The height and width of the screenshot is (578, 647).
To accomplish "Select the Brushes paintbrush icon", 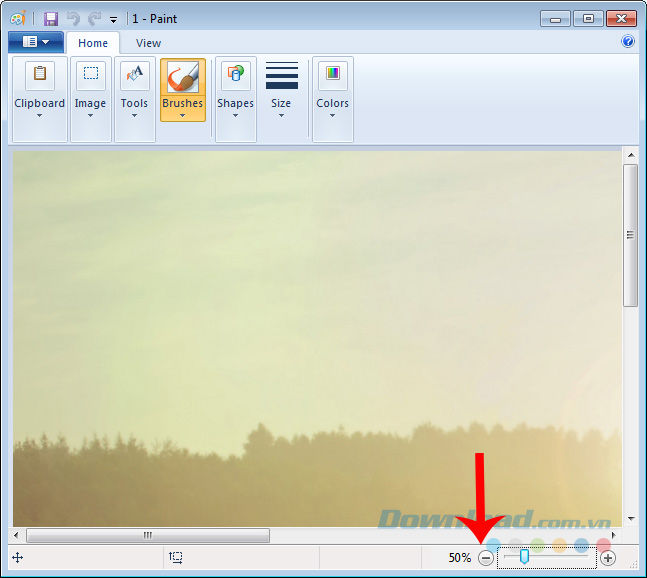I will tap(183, 77).
